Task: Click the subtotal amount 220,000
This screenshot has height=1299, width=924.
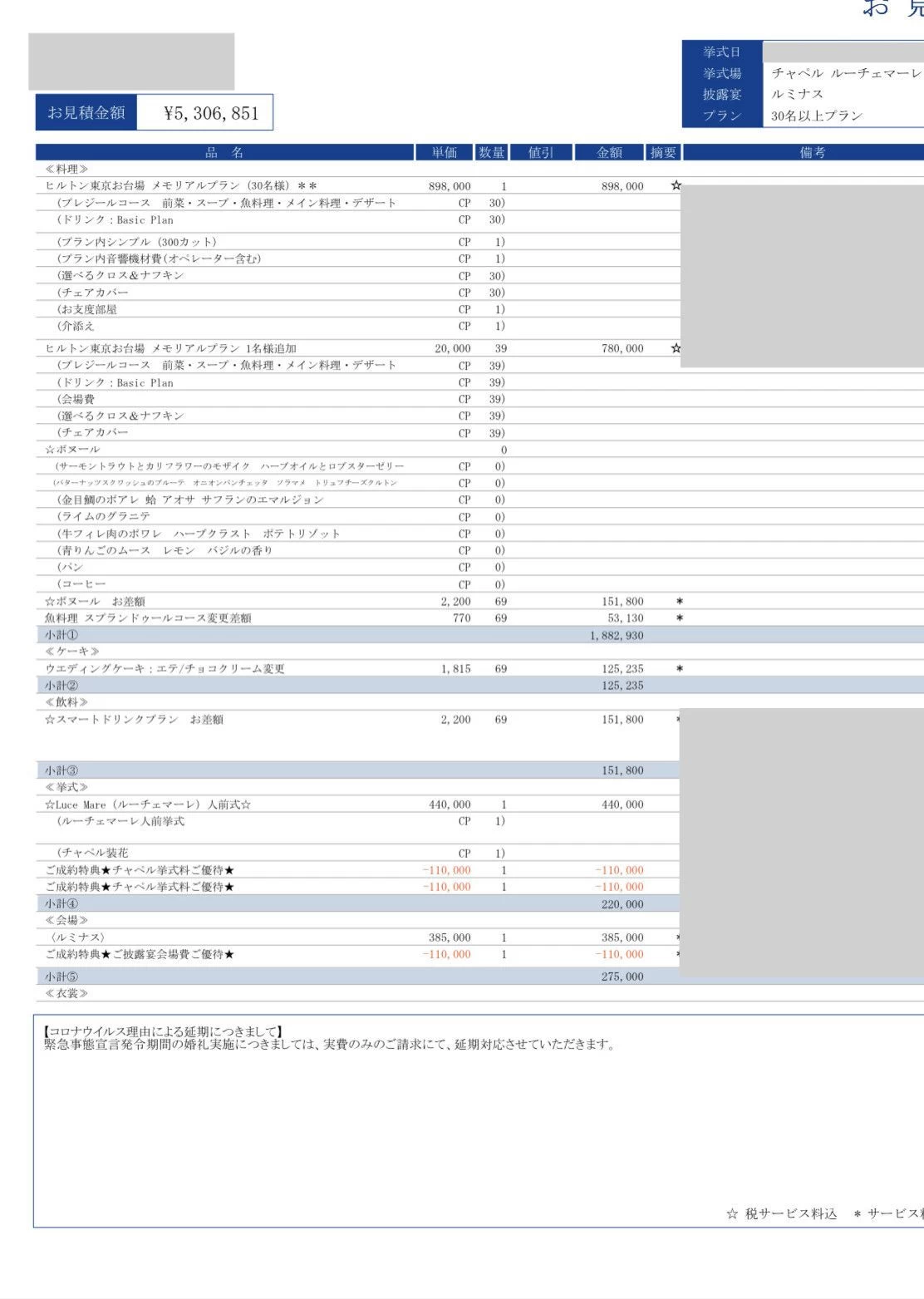Action: 622,904
